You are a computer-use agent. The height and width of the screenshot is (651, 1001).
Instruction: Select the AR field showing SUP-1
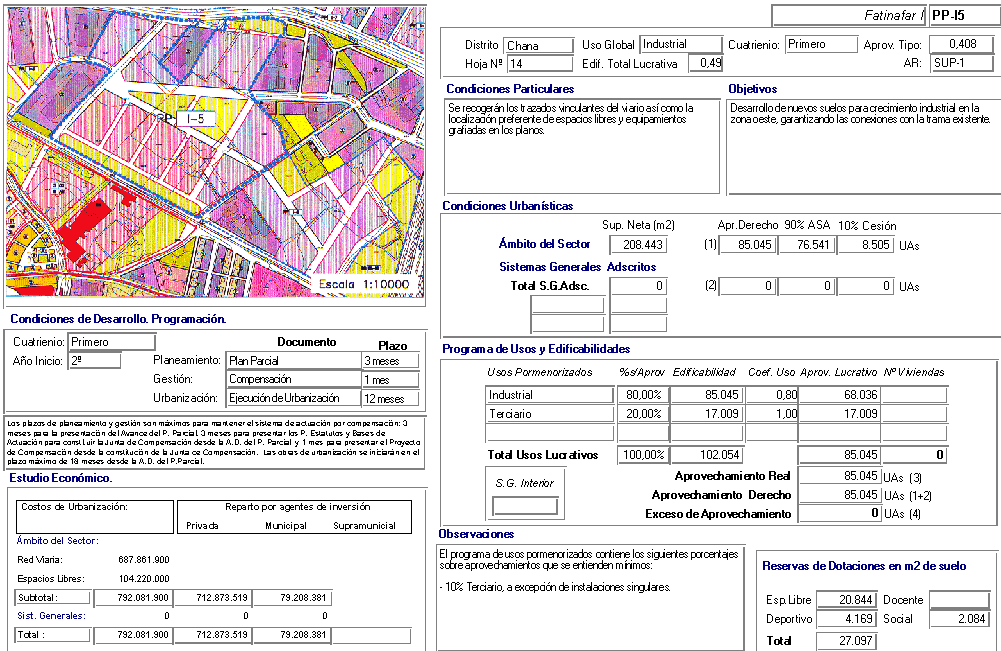pos(960,64)
